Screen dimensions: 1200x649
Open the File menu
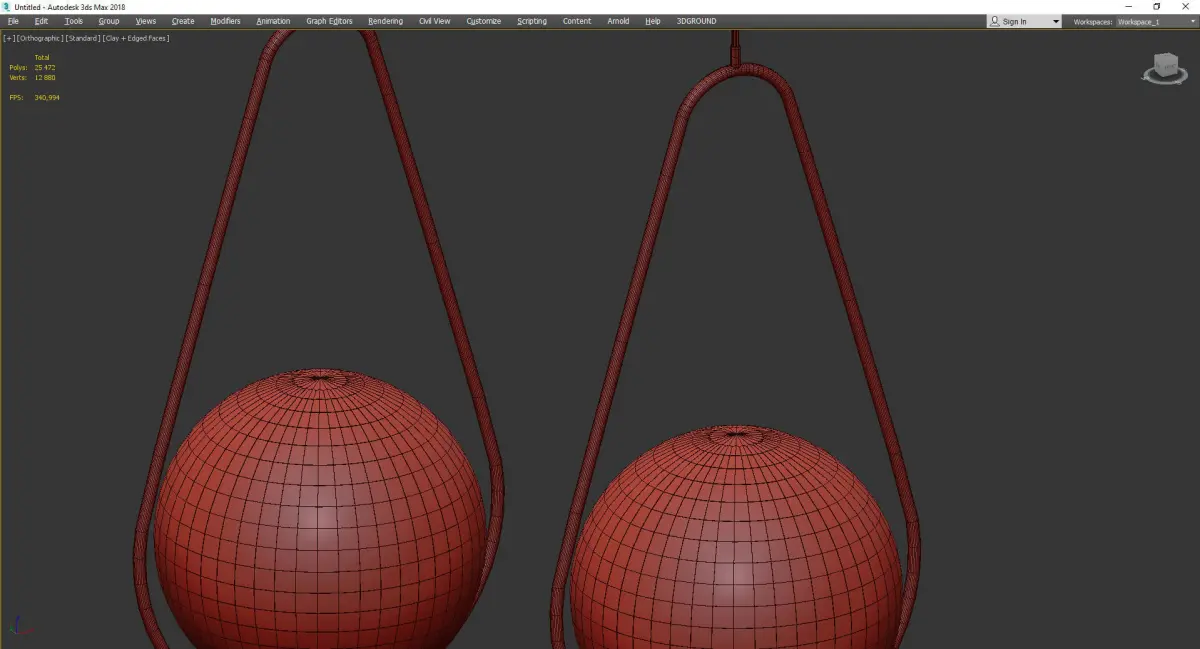tap(13, 21)
